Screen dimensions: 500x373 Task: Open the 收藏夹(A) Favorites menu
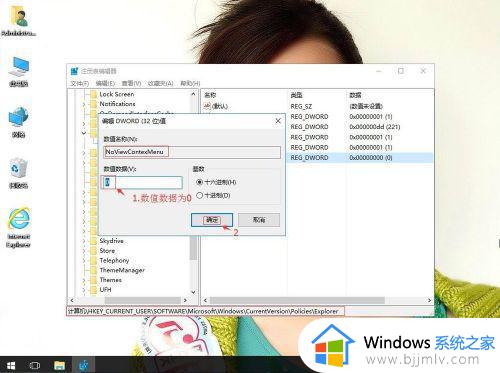point(160,83)
